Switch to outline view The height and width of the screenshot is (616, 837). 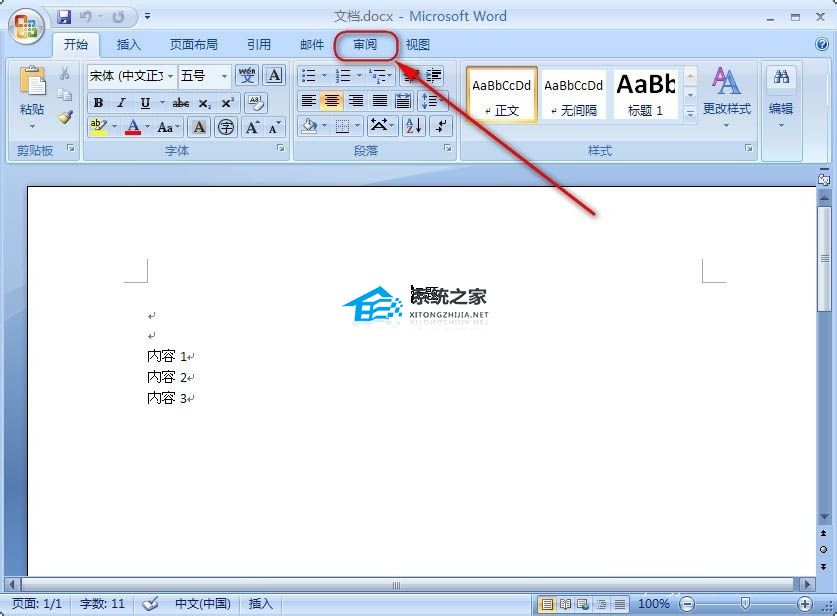point(601,604)
